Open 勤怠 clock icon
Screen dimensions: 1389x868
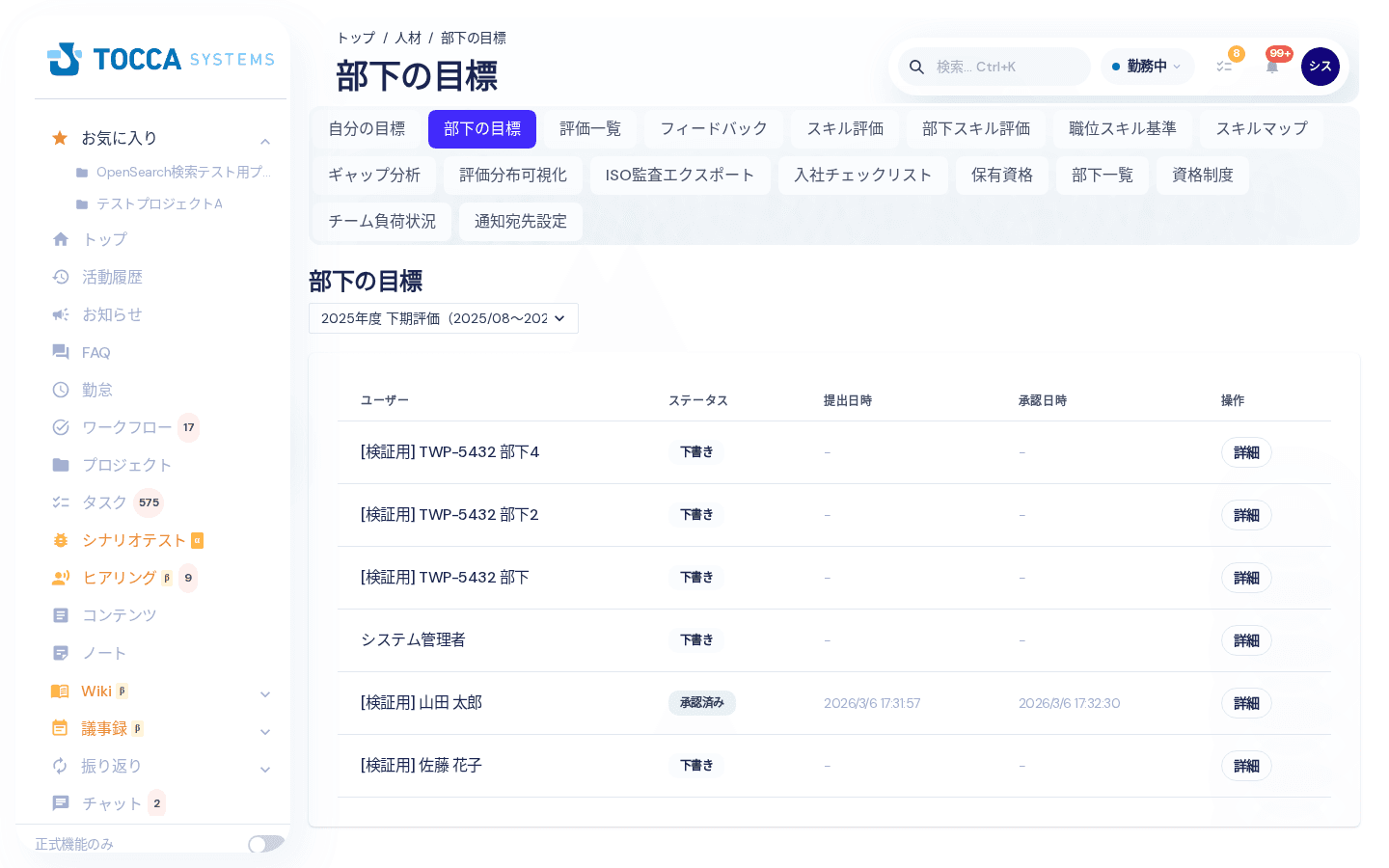pyautogui.click(x=61, y=390)
